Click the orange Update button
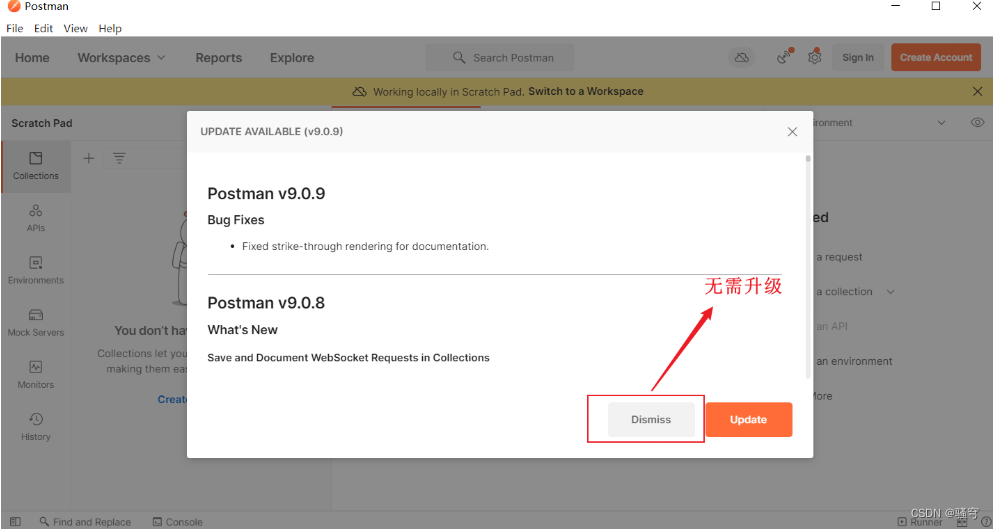This screenshot has height=529, width=995. pyautogui.click(x=749, y=419)
